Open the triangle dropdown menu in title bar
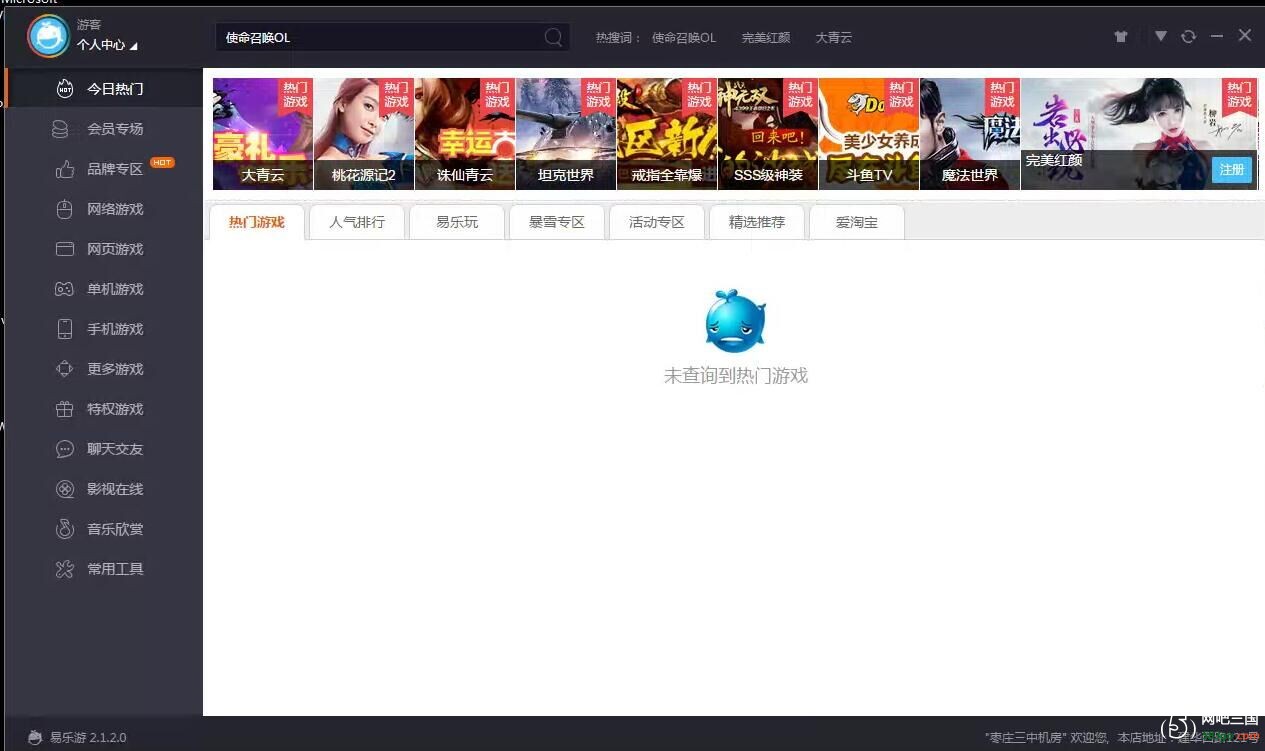1265x751 pixels. pos(1161,36)
